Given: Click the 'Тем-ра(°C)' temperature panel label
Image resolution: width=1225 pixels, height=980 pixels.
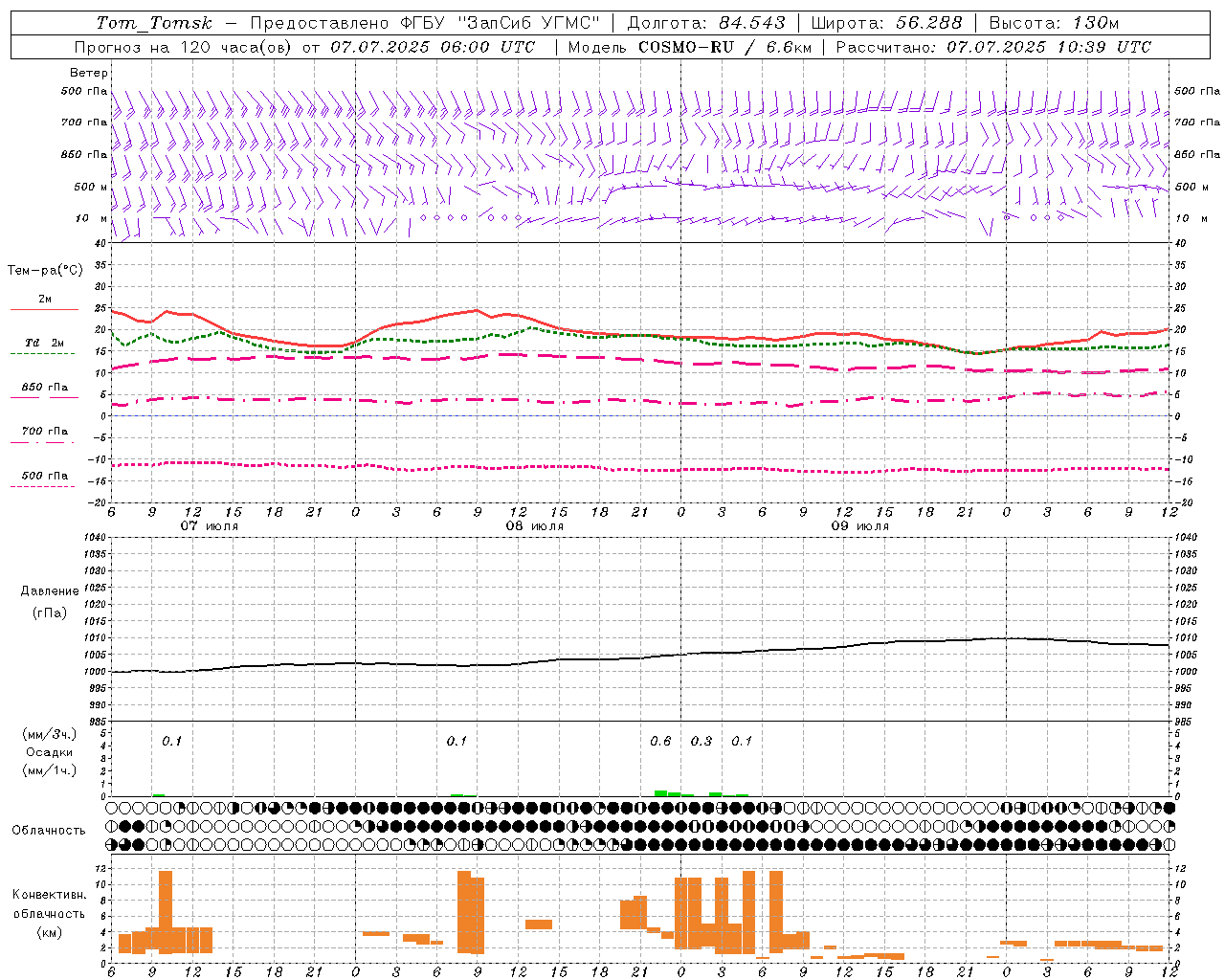Looking at the screenshot, I should click(x=45, y=271).
